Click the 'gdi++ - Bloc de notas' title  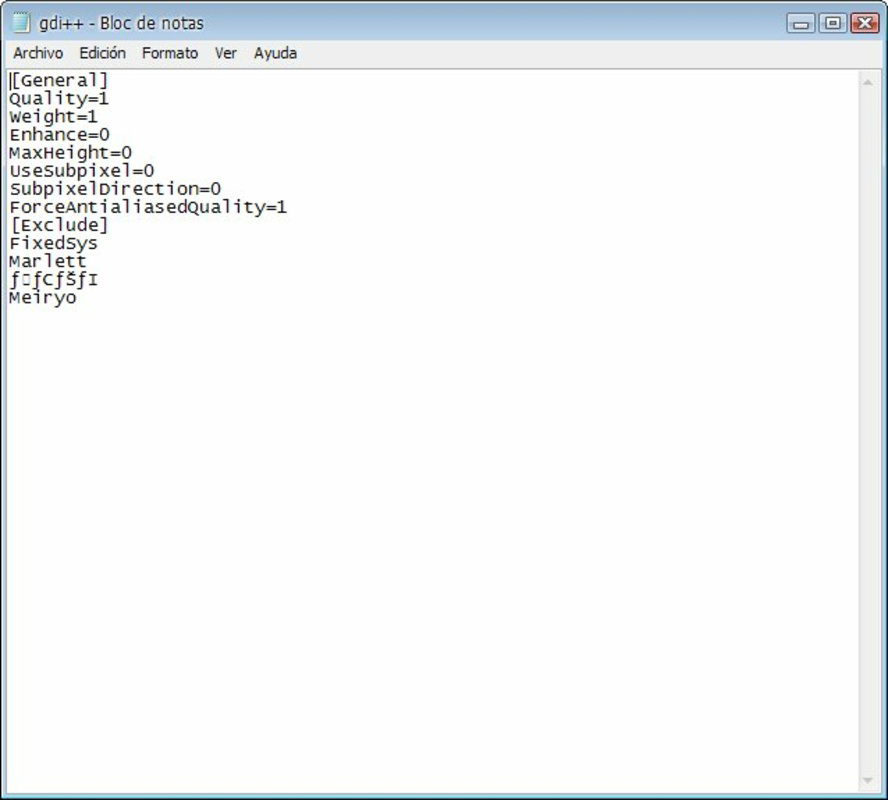(121, 23)
